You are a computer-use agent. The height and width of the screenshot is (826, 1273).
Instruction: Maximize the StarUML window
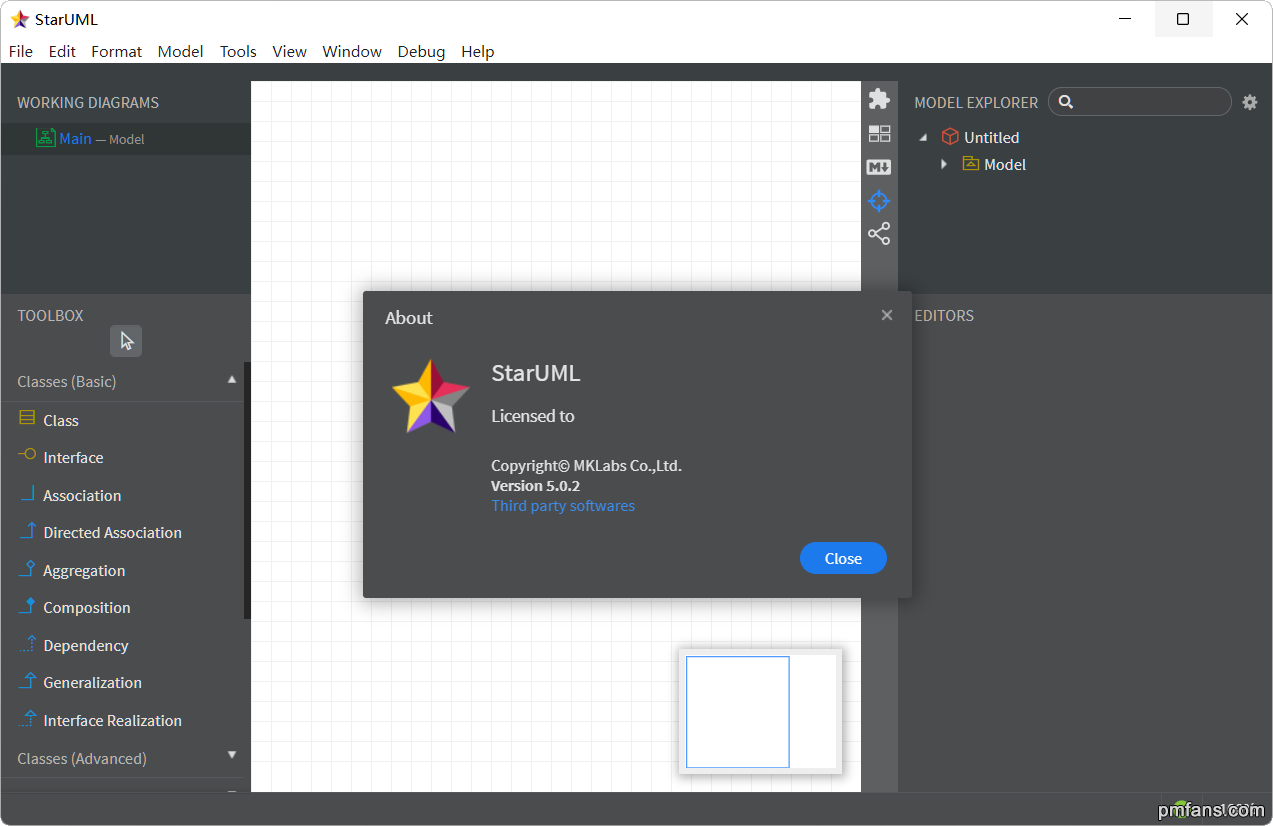[1183, 19]
